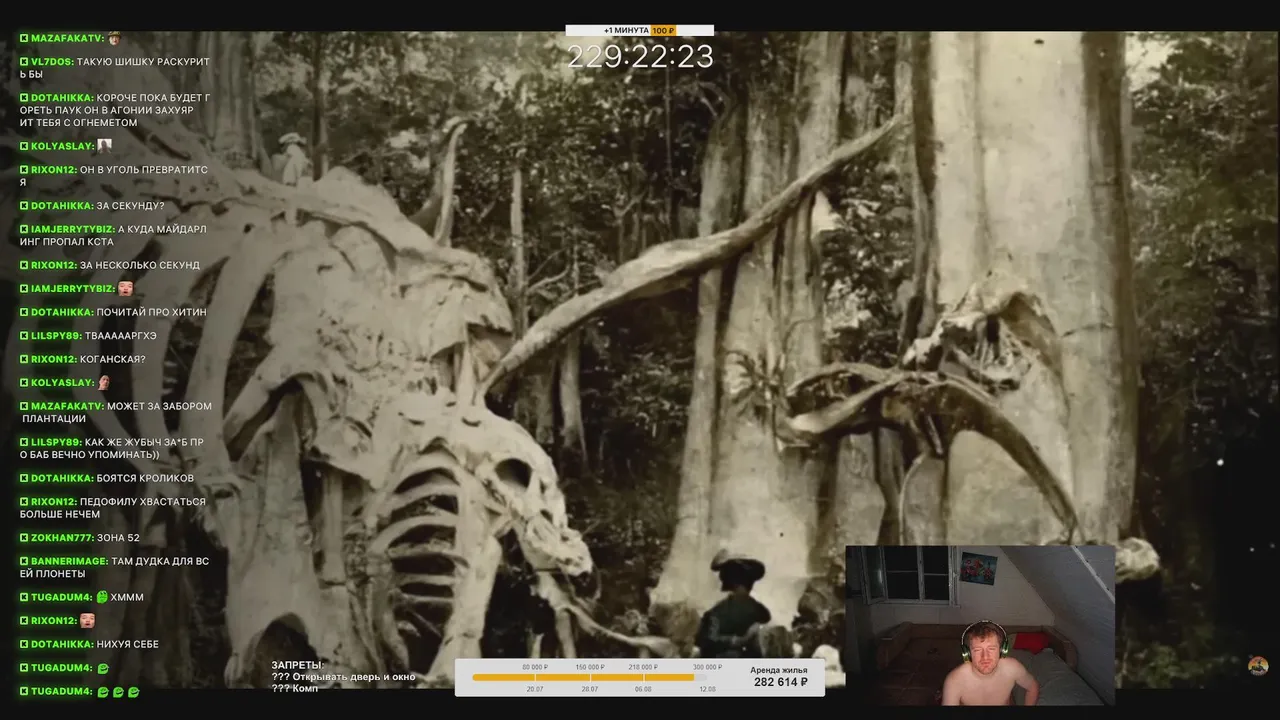
Task: Click the picture emote after KOLYASLAY's first message
Action: click(104, 146)
